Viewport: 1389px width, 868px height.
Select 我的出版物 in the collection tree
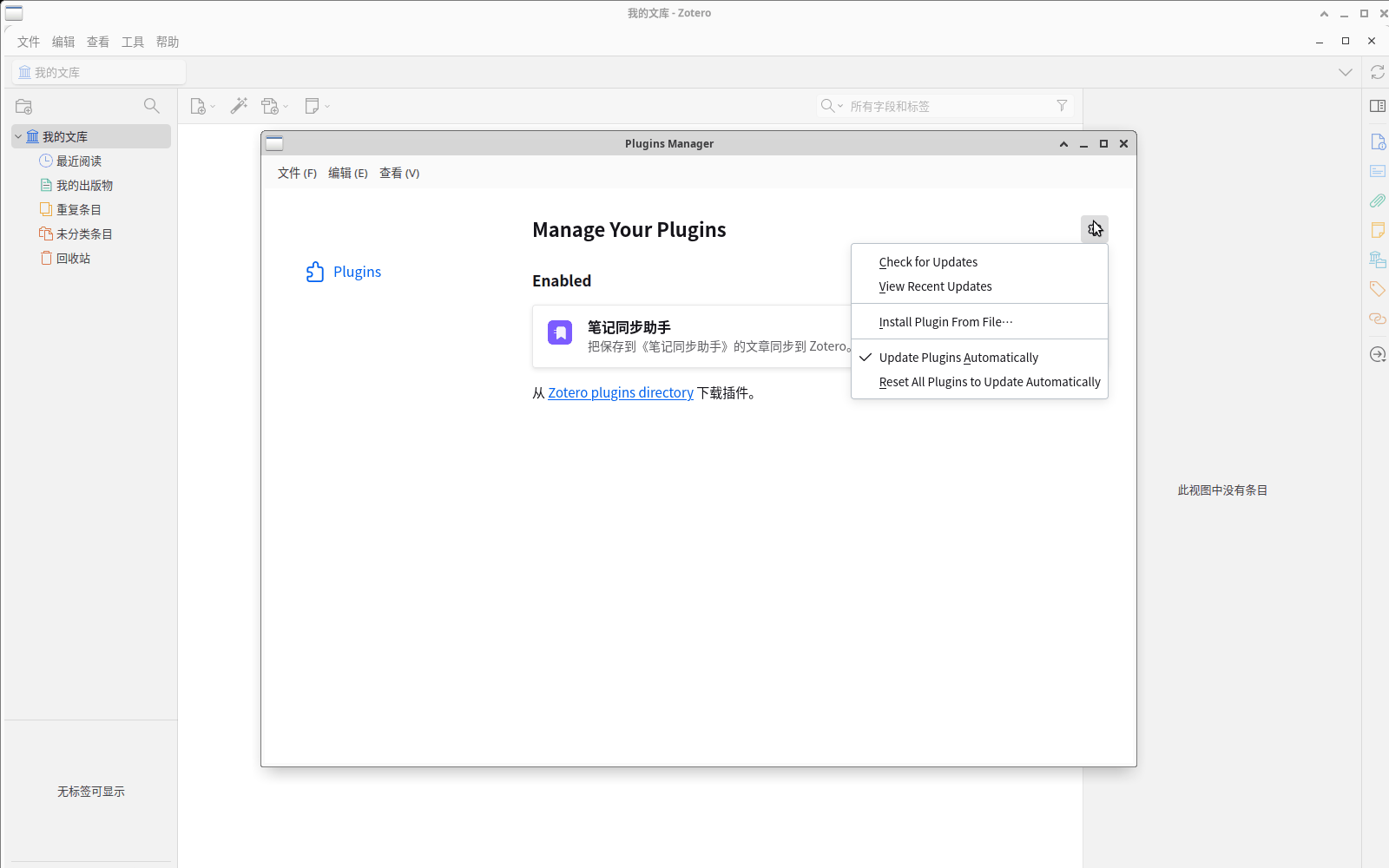pyautogui.click(x=91, y=185)
